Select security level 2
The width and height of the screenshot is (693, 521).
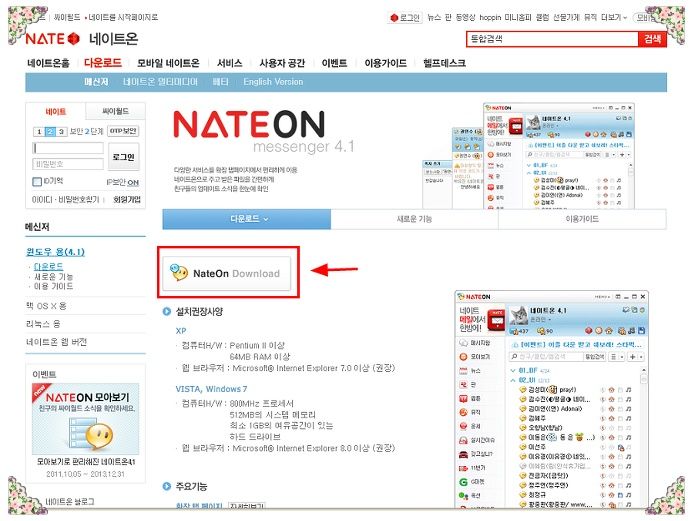(50, 131)
